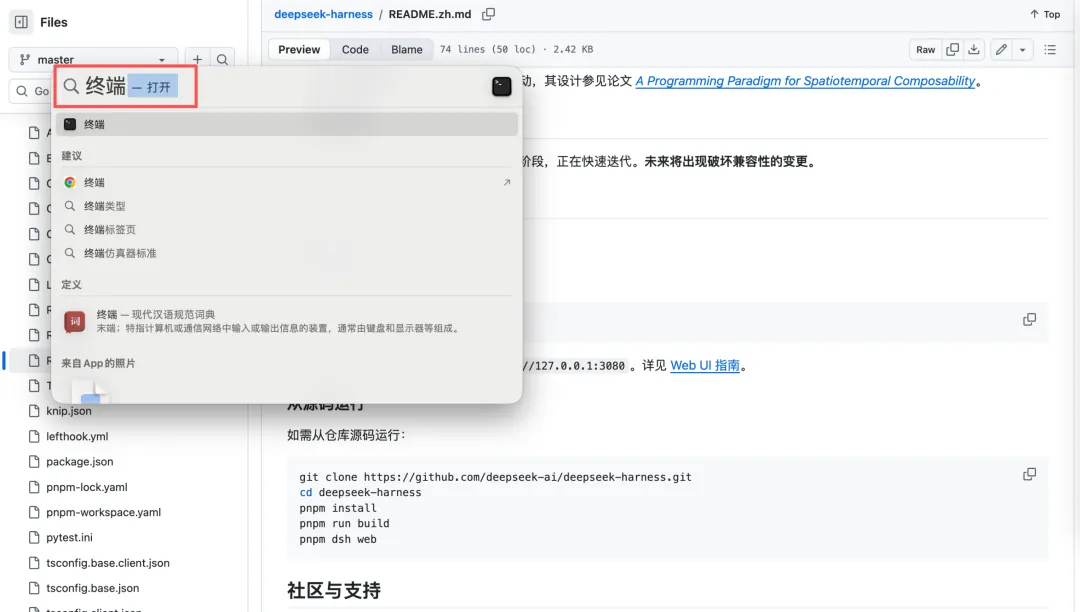Open the package.json file
1080x612 pixels.
(80, 462)
